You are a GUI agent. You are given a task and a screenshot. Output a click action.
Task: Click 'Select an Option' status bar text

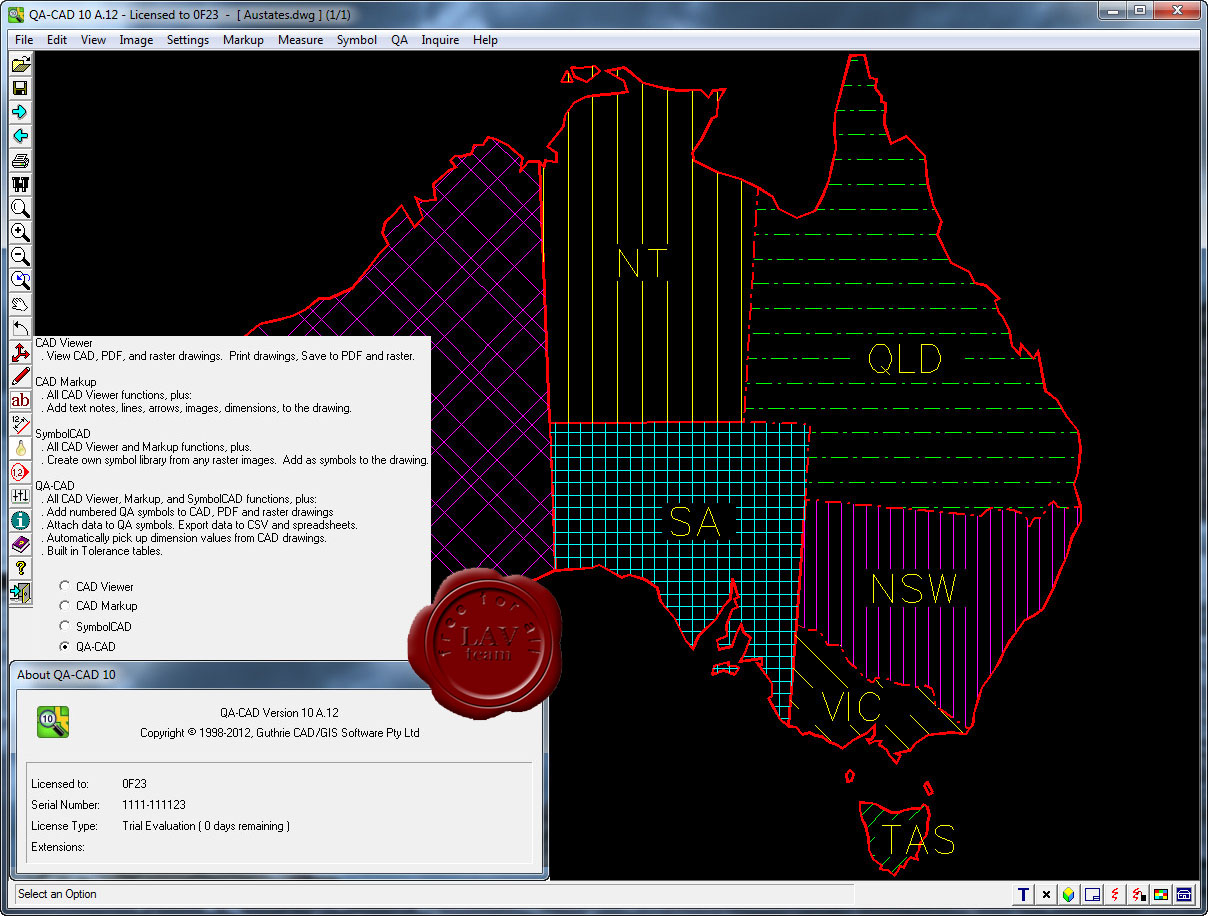pyautogui.click(x=58, y=894)
